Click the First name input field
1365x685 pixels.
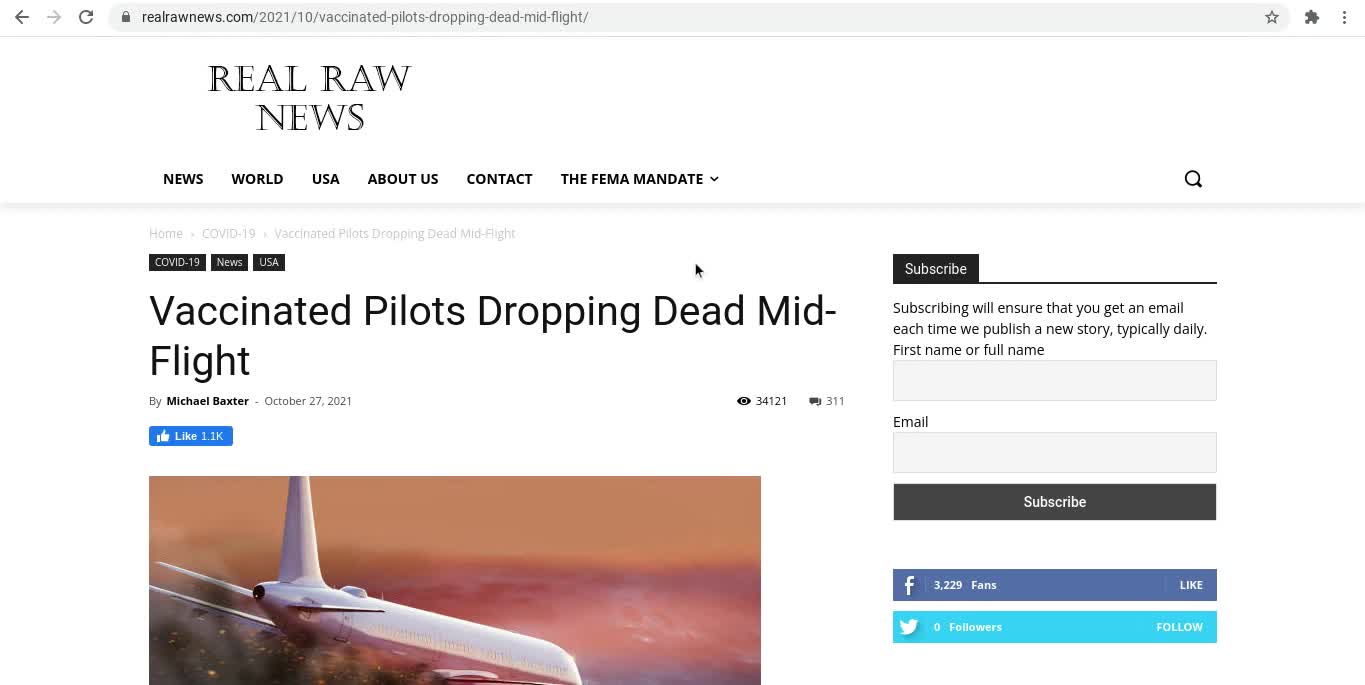coord(1054,380)
